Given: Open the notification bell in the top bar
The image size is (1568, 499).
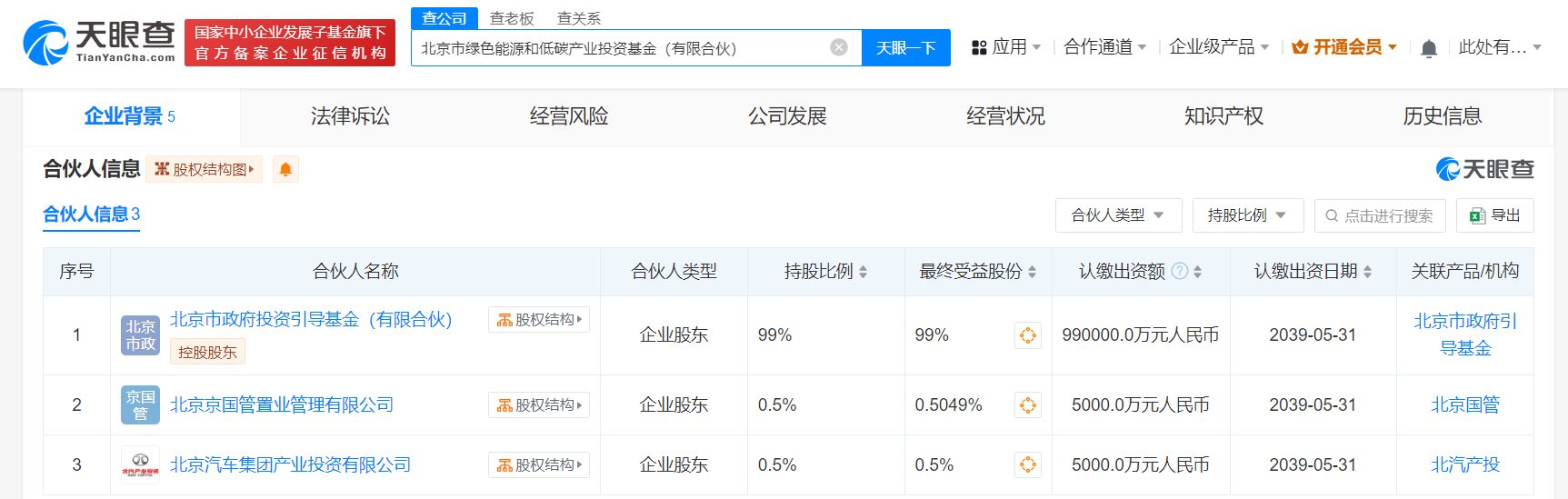Looking at the screenshot, I should 1428,48.
